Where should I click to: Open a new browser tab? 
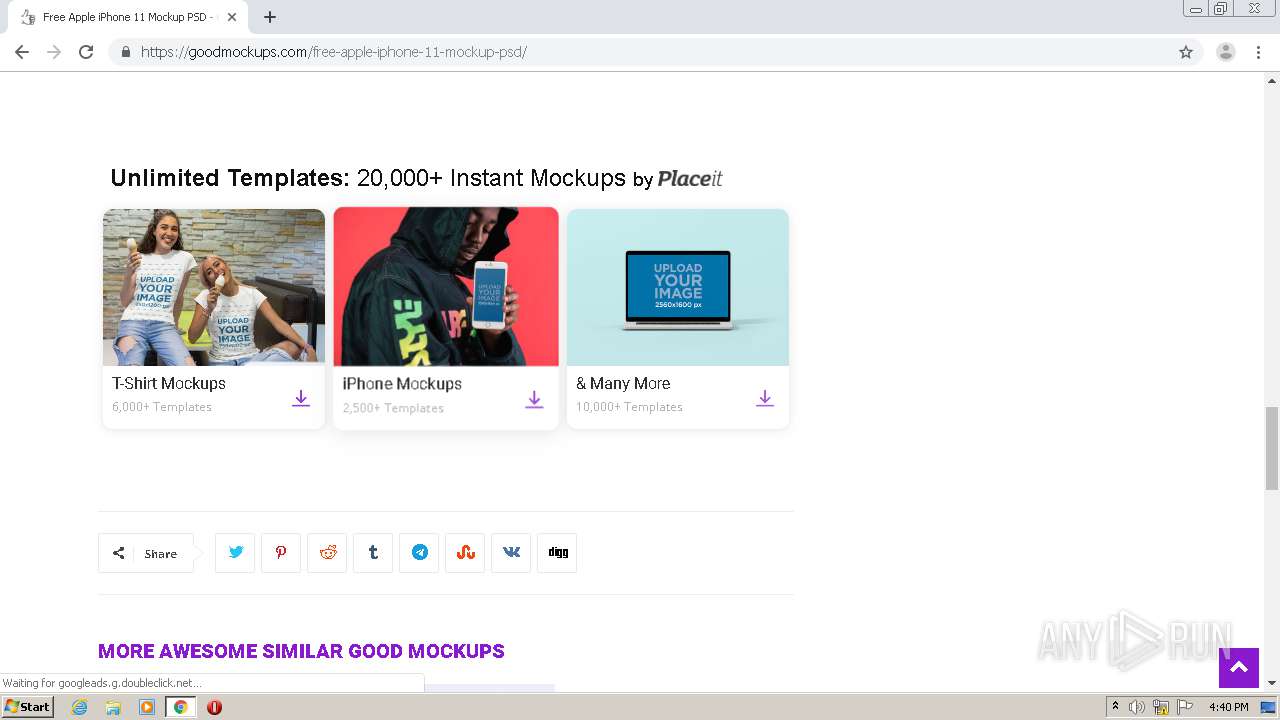point(270,17)
